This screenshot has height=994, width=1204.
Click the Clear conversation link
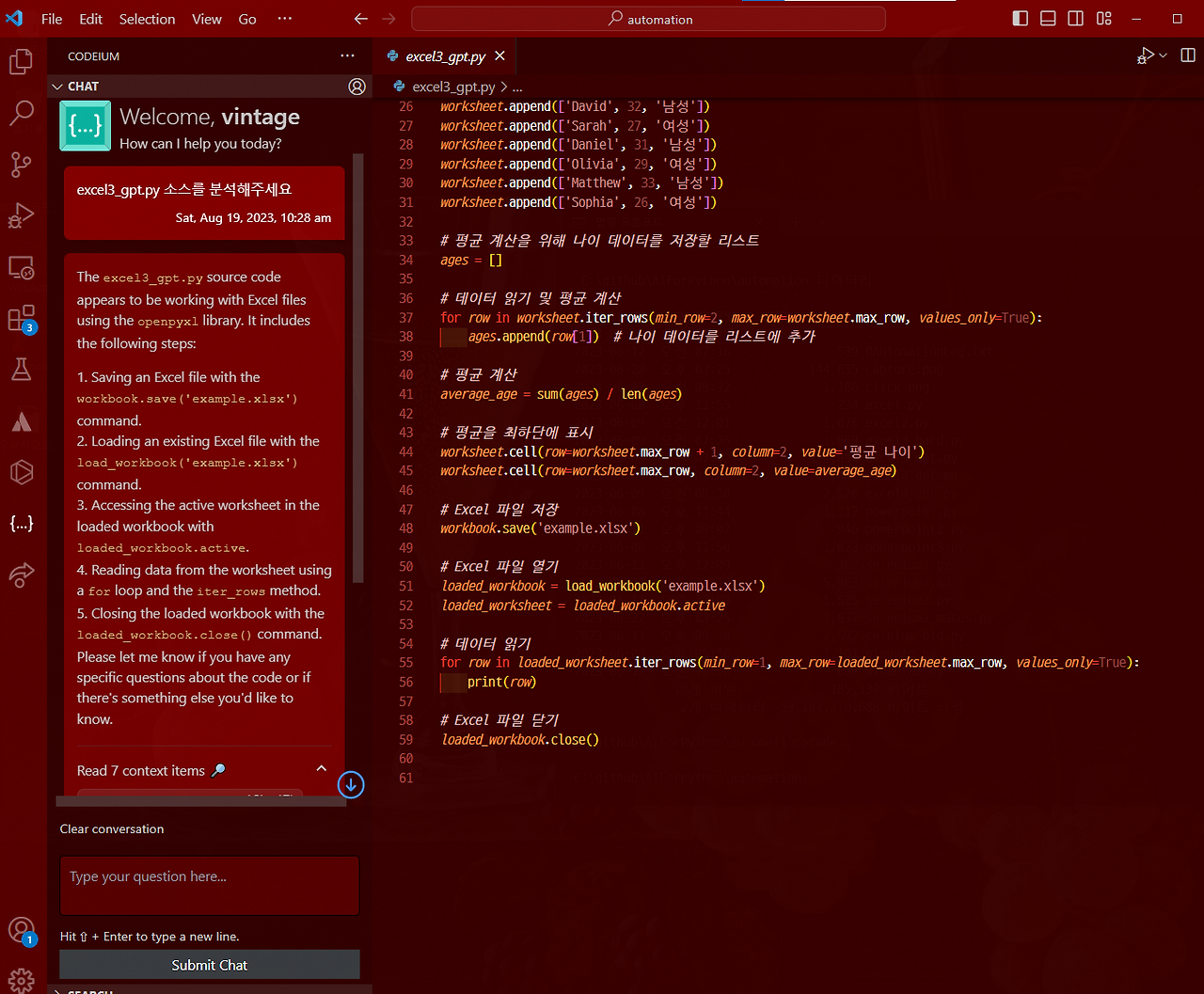(112, 828)
